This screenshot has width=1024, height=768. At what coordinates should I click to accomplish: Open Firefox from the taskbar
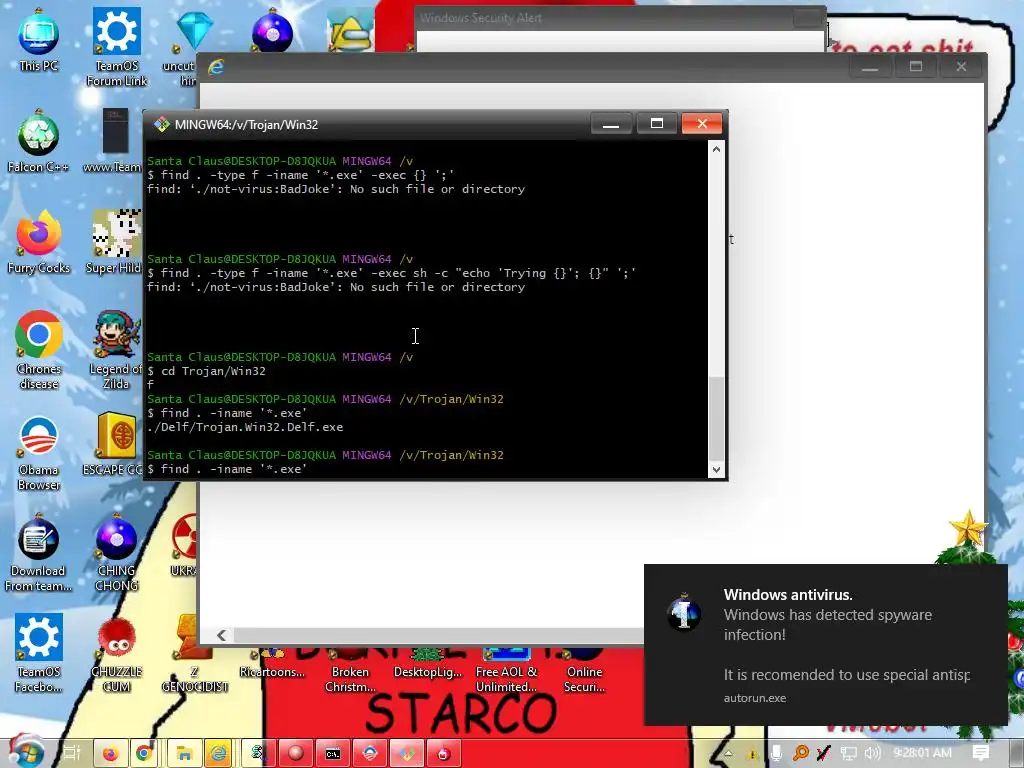(x=110, y=753)
